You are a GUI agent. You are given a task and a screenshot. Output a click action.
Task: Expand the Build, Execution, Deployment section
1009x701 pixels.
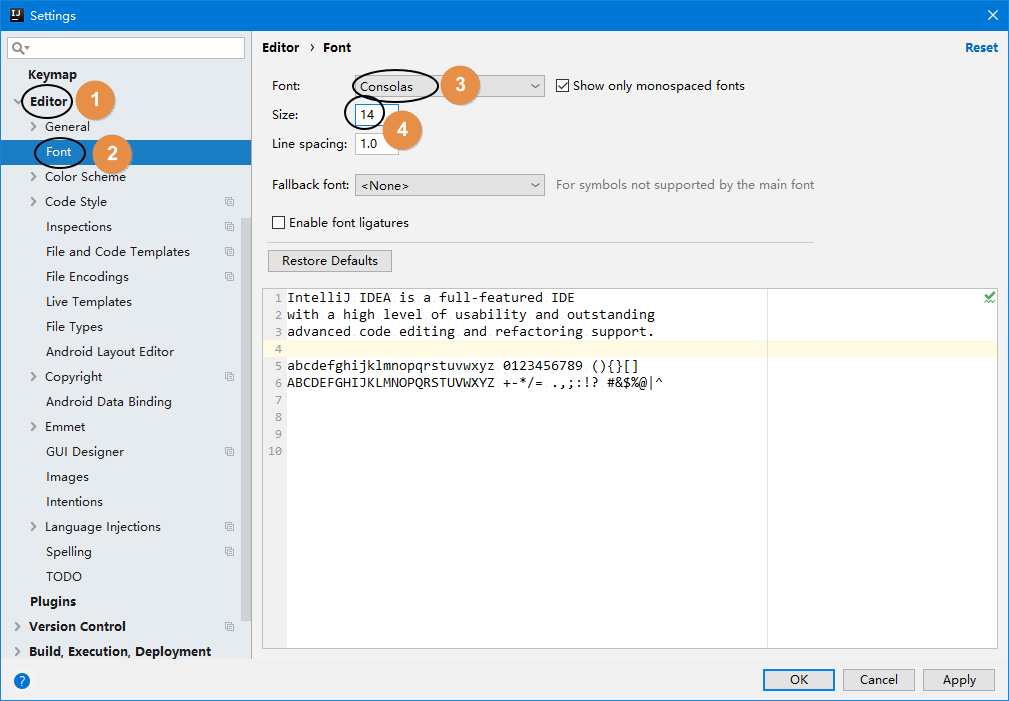17,652
